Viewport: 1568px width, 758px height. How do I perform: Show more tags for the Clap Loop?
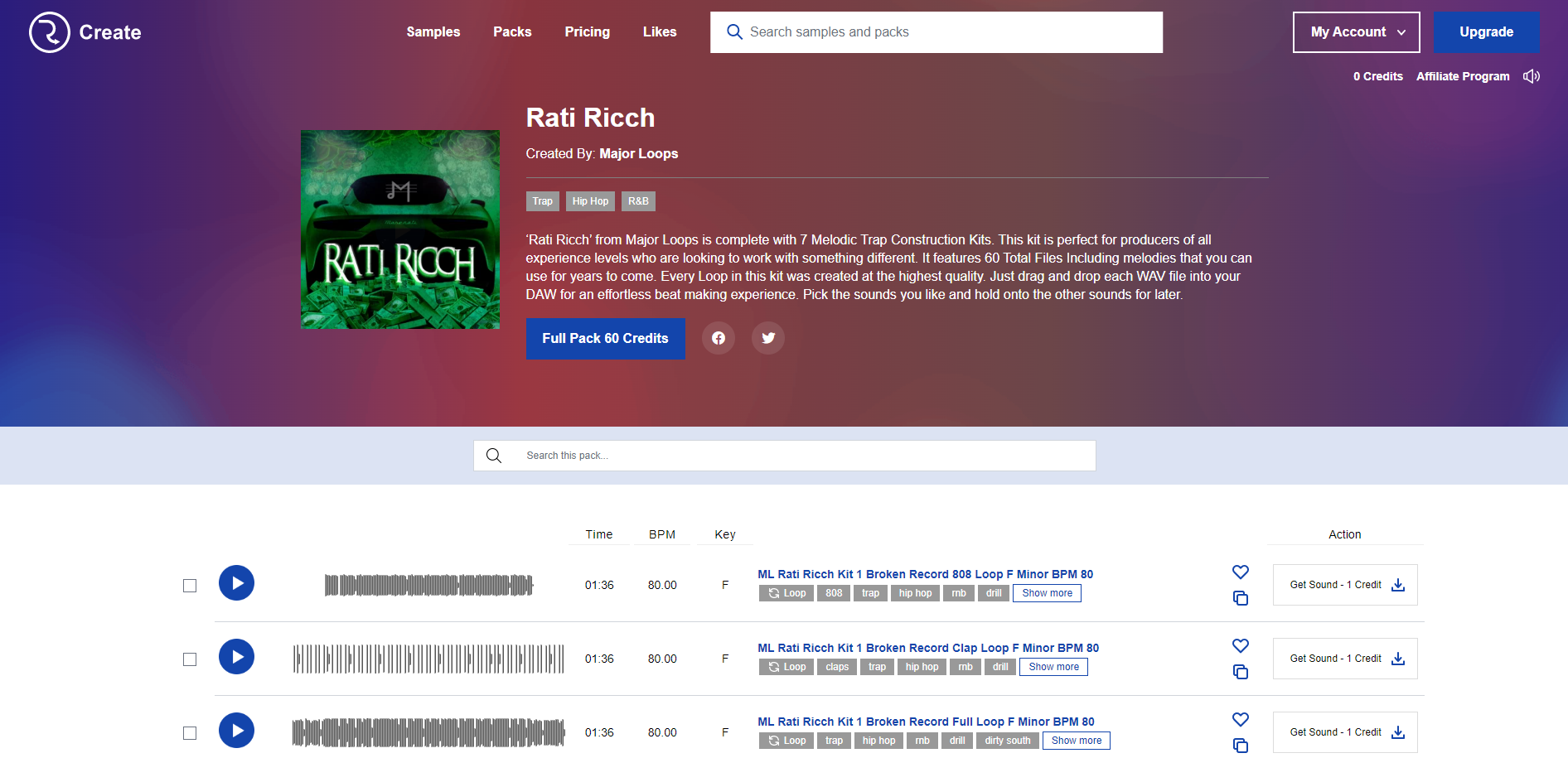click(x=1053, y=666)
